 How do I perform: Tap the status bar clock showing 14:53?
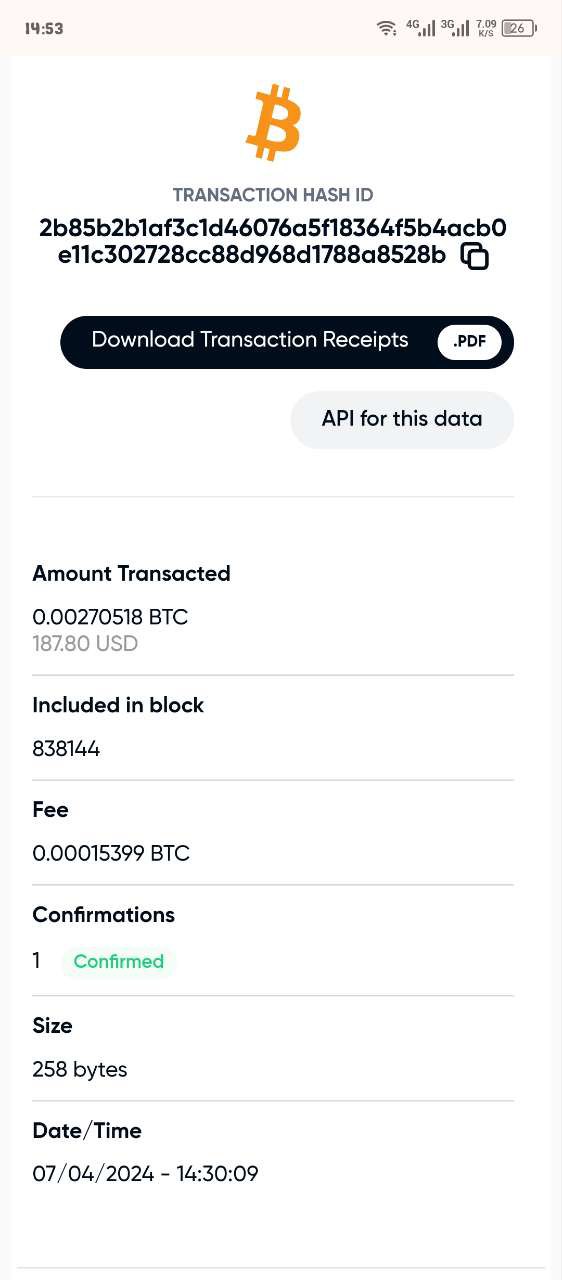pyautogui.click(x=44, y=28)
